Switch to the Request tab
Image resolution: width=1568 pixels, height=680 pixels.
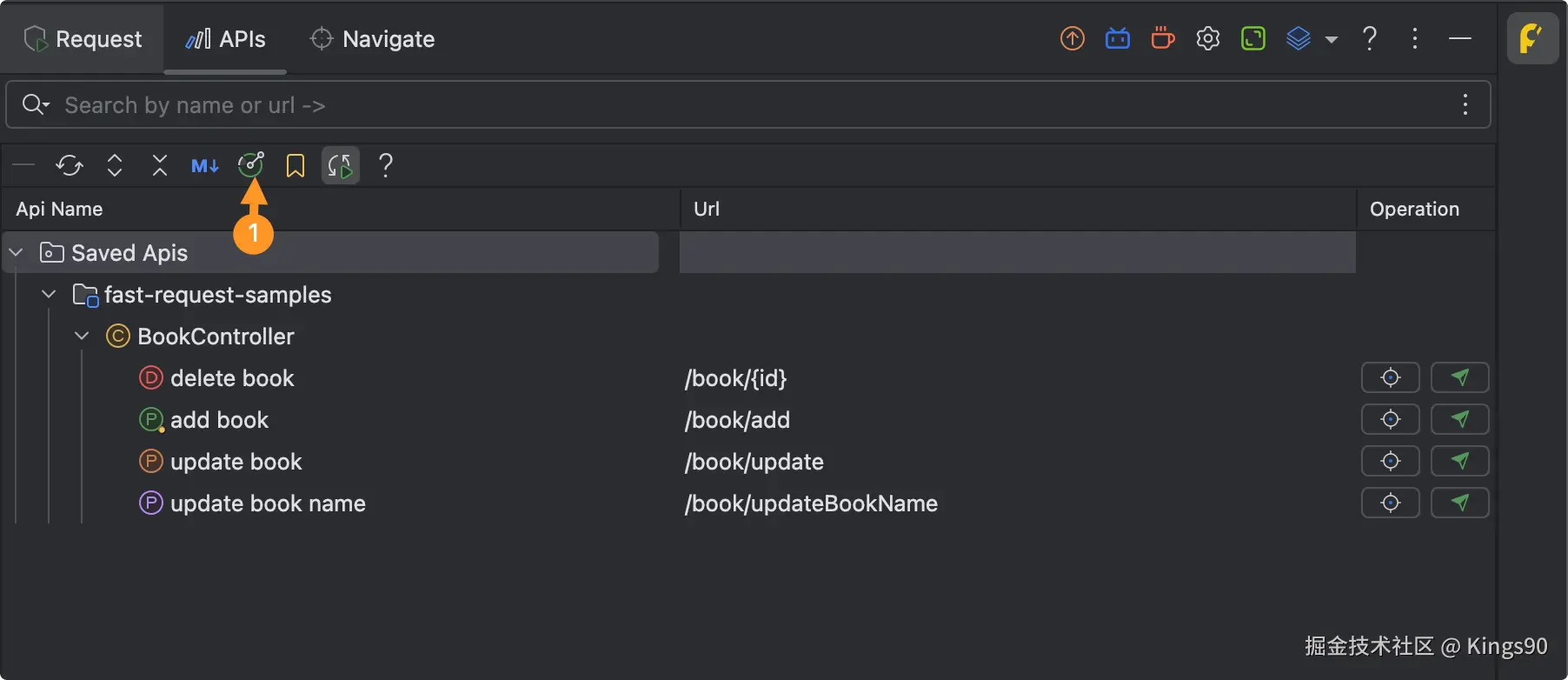tap(83, 39)
